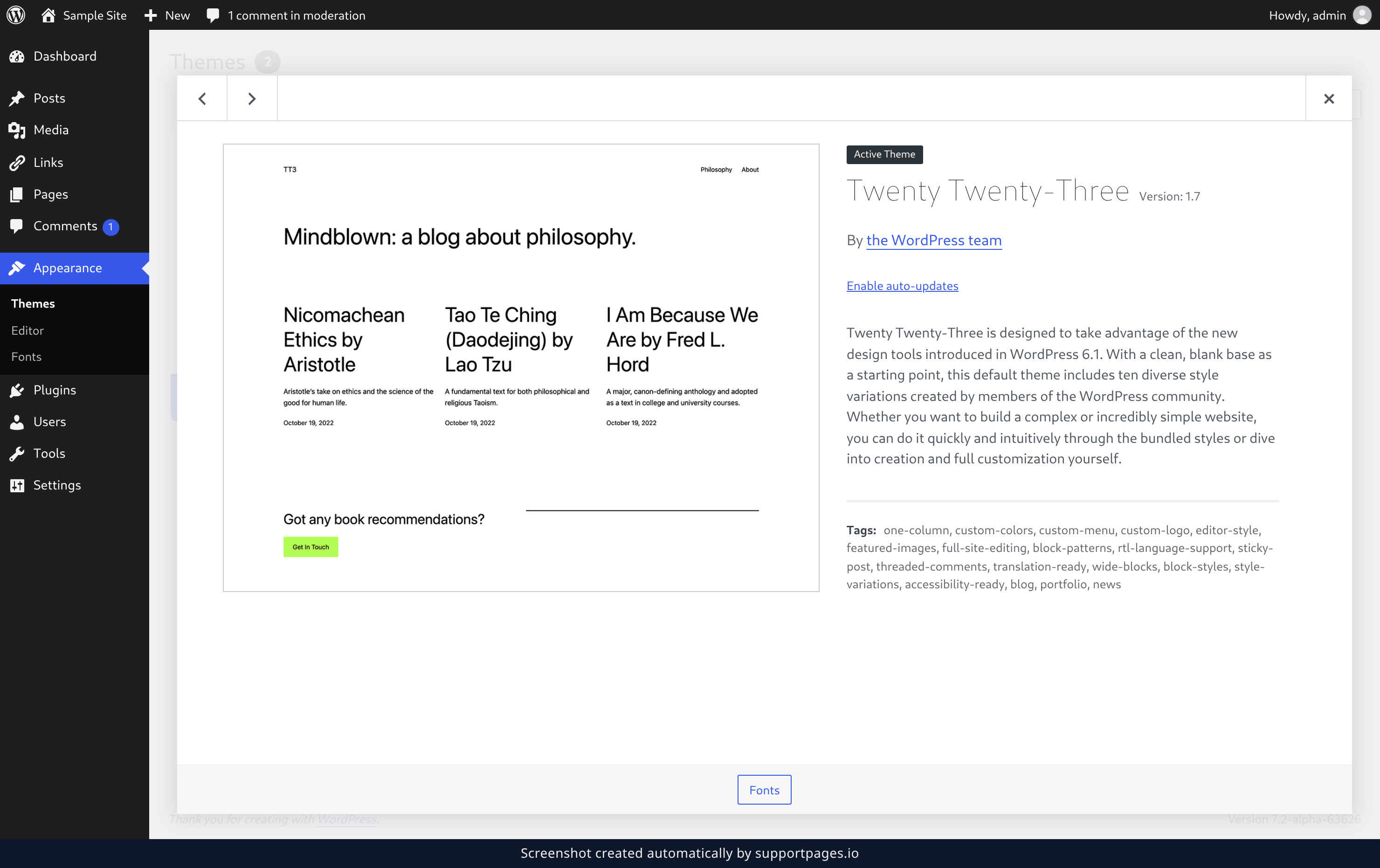Screen dimensions: 1380x868
Task: Click the Fonts button at the bottom
Action: [x=764, y=790]
